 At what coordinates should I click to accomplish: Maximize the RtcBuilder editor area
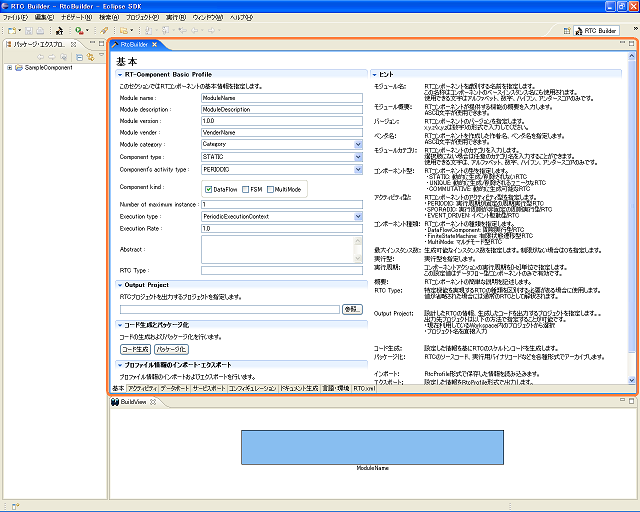(631, 43)
